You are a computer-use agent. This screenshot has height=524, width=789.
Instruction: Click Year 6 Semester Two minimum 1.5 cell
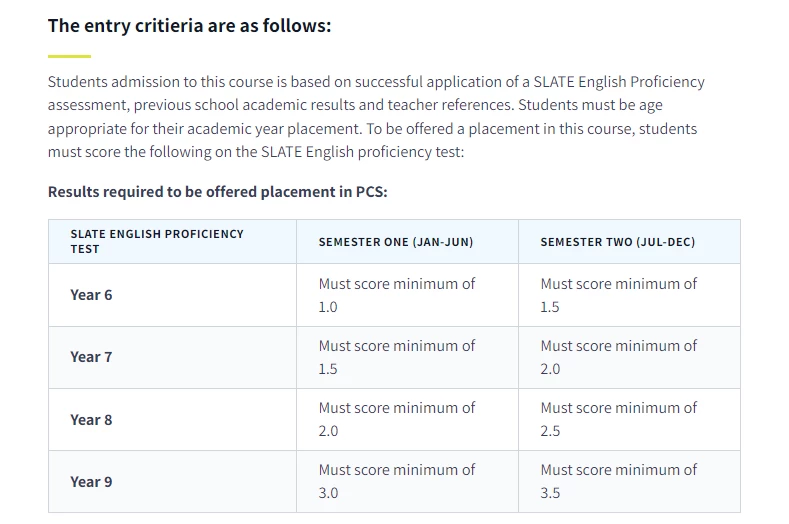click(629, 295)
